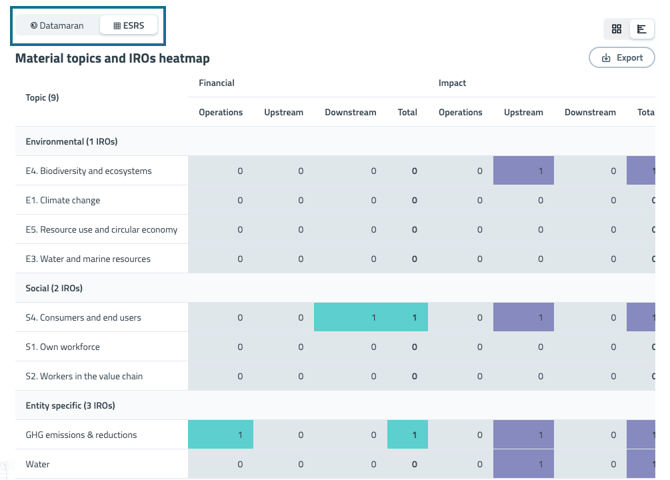Open S4. Consumers and end users topic
The width and height of the screenshot is (670, 480).
[x=84, y=318]
